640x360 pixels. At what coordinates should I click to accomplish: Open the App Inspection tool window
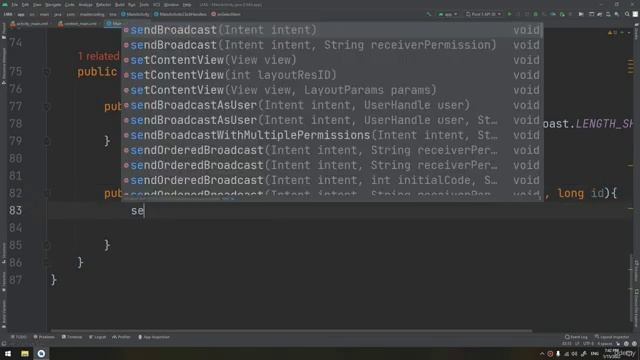[x=154, y=337]
